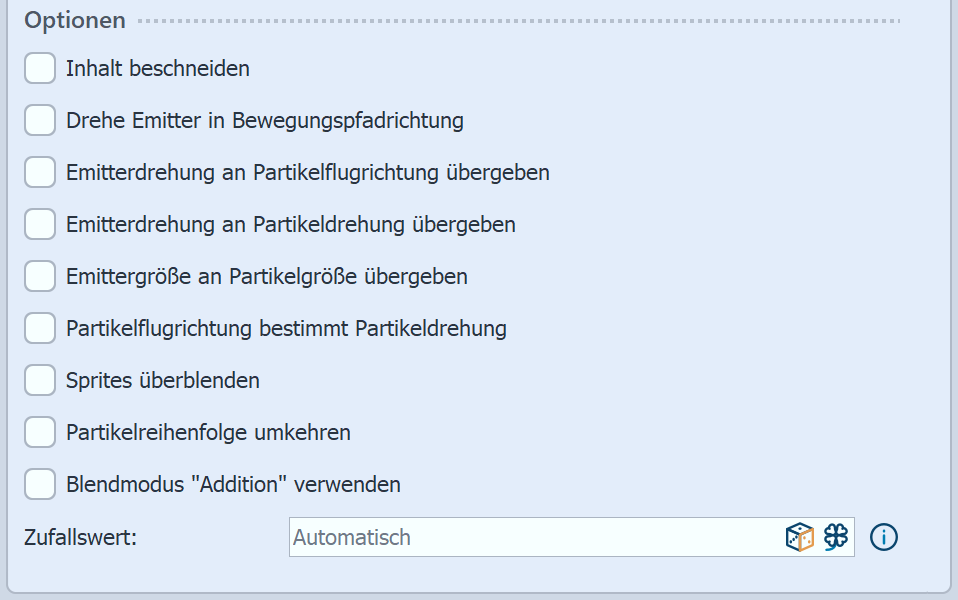Click the "Sprites überblenden" text label
Screen dimensions: 958x600
coord(162,380)
